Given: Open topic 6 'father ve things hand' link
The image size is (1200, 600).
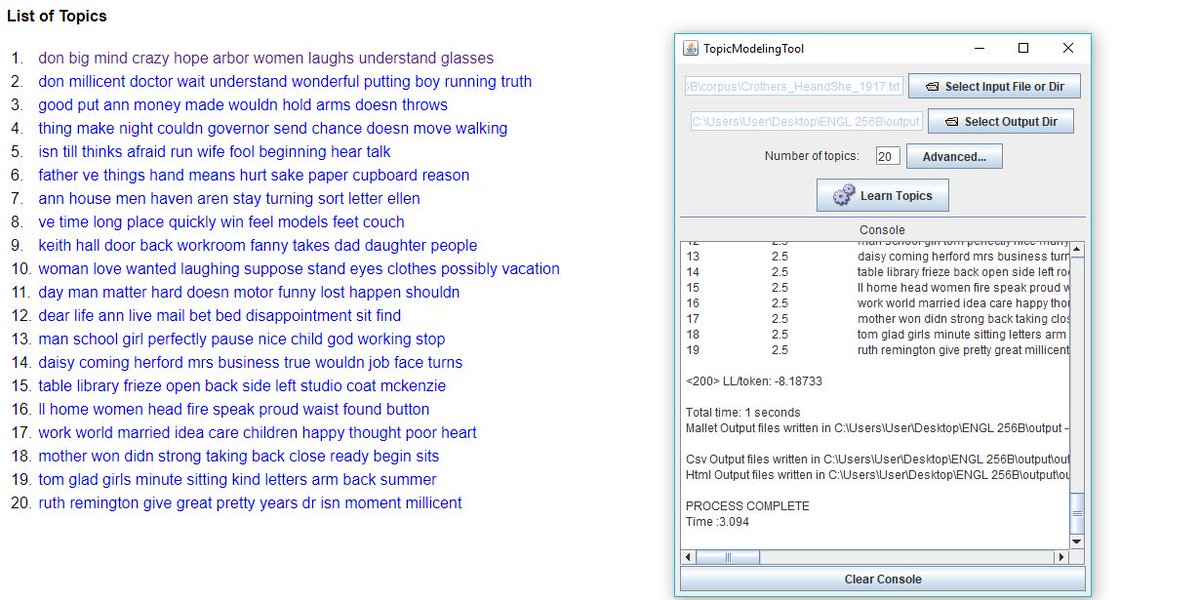Looking at the screenshot, I should point(254,175).
